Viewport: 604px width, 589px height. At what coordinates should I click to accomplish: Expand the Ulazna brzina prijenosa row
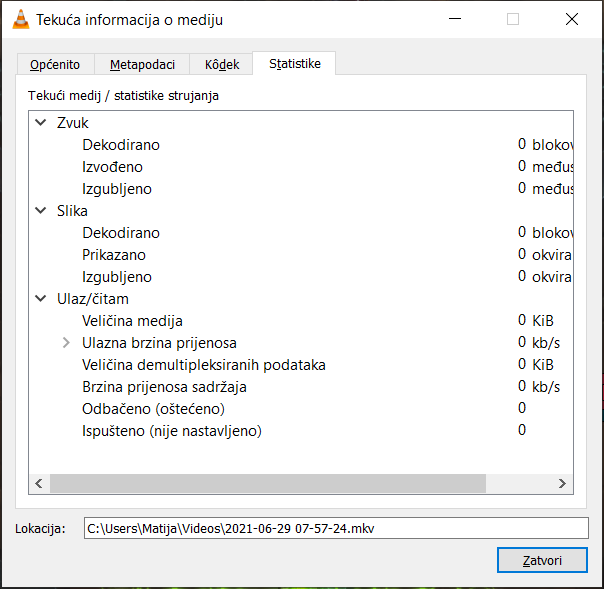pos(66,343)
